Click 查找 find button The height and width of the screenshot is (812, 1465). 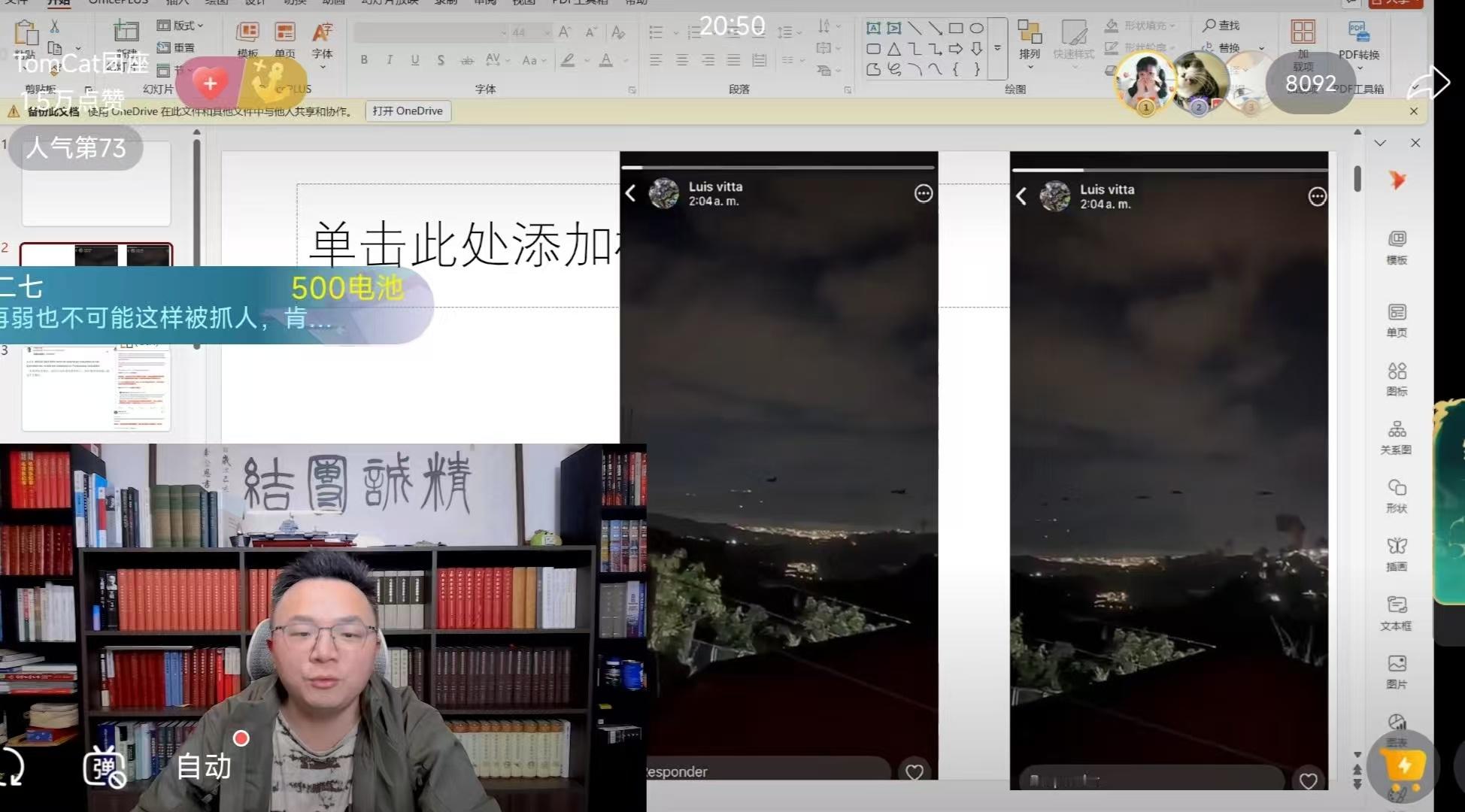point(1221,26)
